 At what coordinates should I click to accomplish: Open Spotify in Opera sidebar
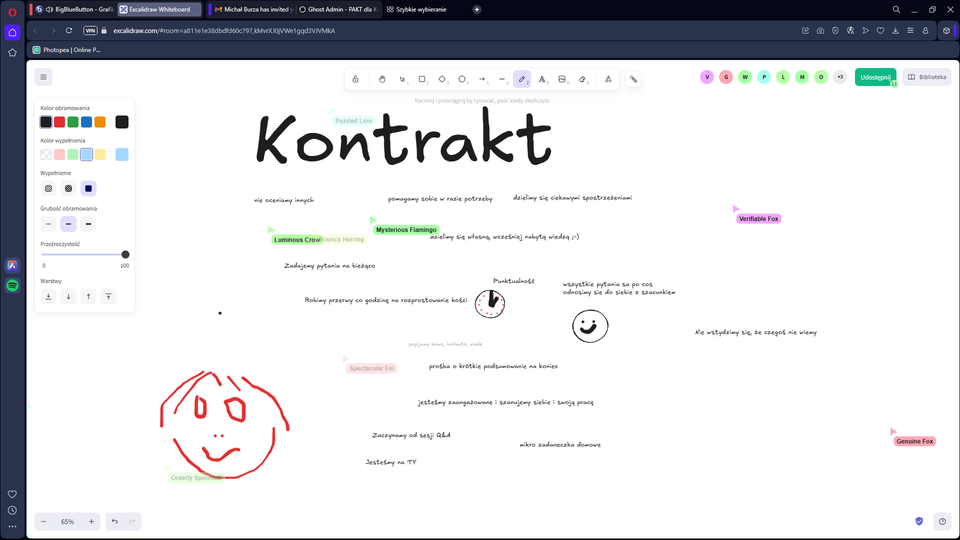[x=12, y=286]
